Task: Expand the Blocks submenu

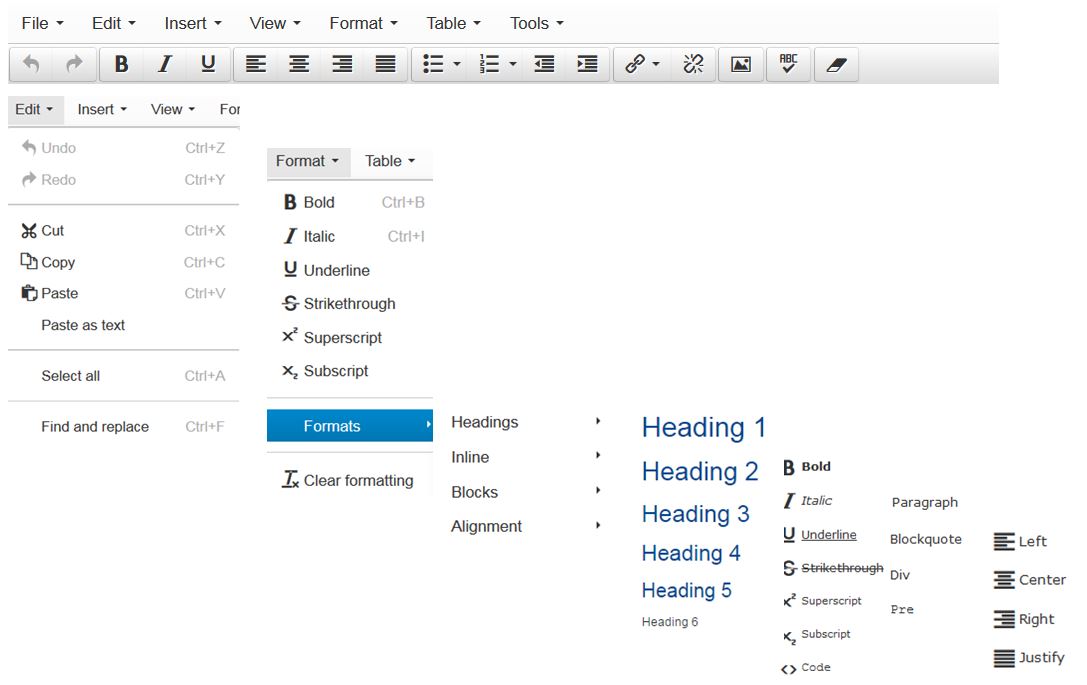Action: (525, 492)
